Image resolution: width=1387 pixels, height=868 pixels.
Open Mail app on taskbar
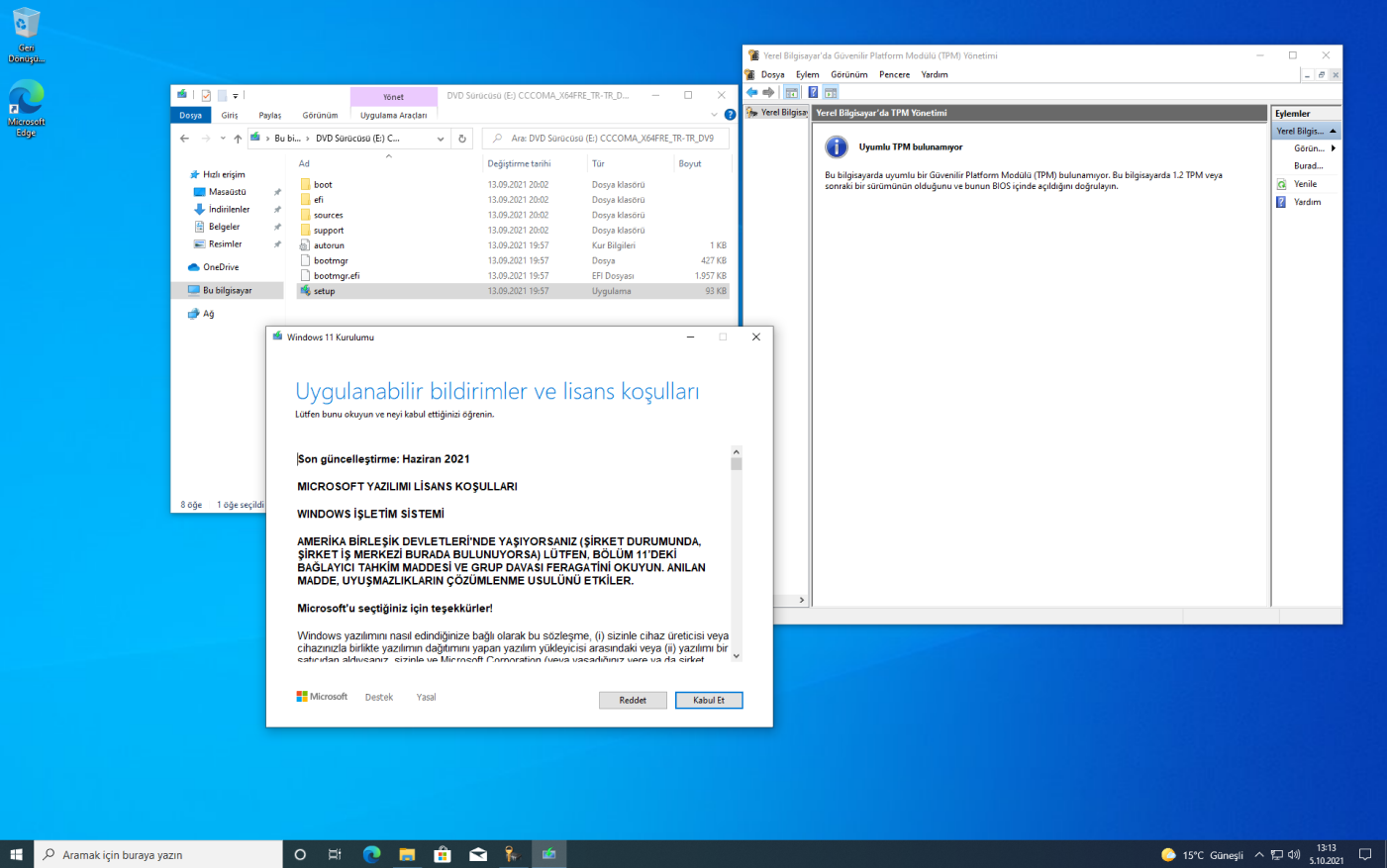point(478,854)
